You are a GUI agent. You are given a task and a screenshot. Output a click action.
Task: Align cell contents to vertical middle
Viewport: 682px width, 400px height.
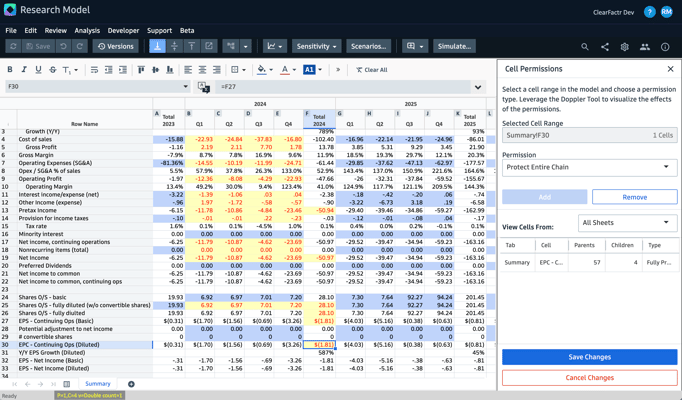click(155, 70)
